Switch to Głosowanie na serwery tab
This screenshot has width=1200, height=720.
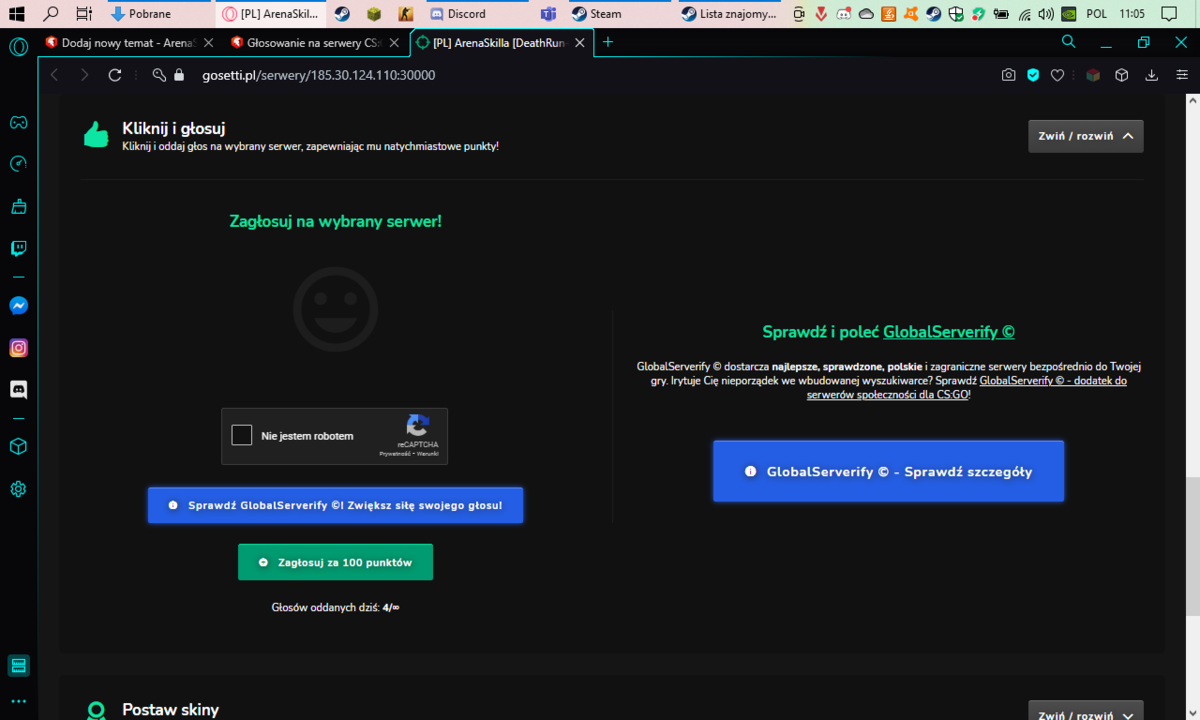[316, 43]
